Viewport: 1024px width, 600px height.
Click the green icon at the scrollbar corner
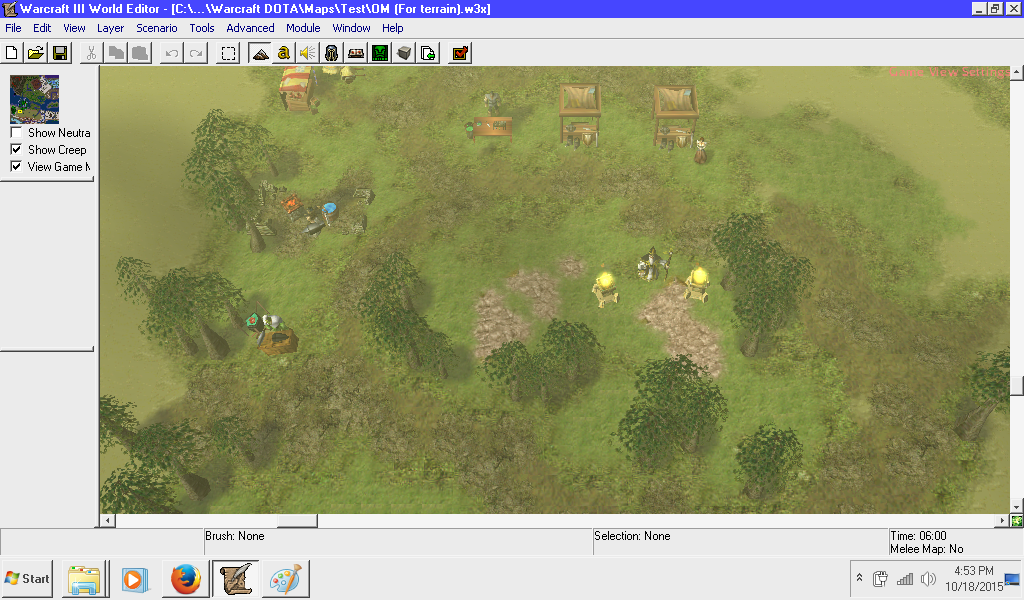pyautogui.click(x=1017, y=521)
